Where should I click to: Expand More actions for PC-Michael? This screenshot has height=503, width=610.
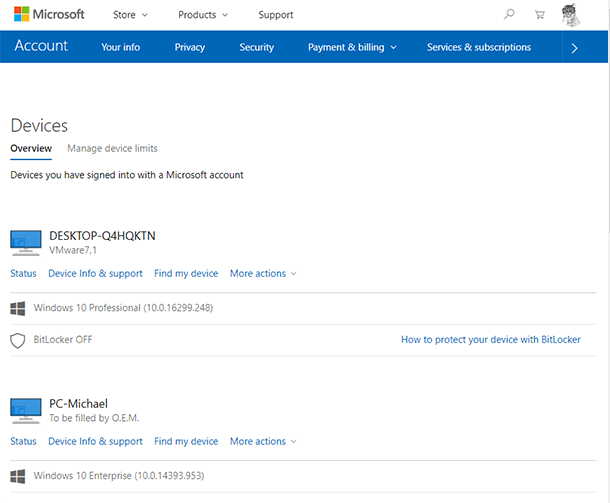[x=263, y=442]
